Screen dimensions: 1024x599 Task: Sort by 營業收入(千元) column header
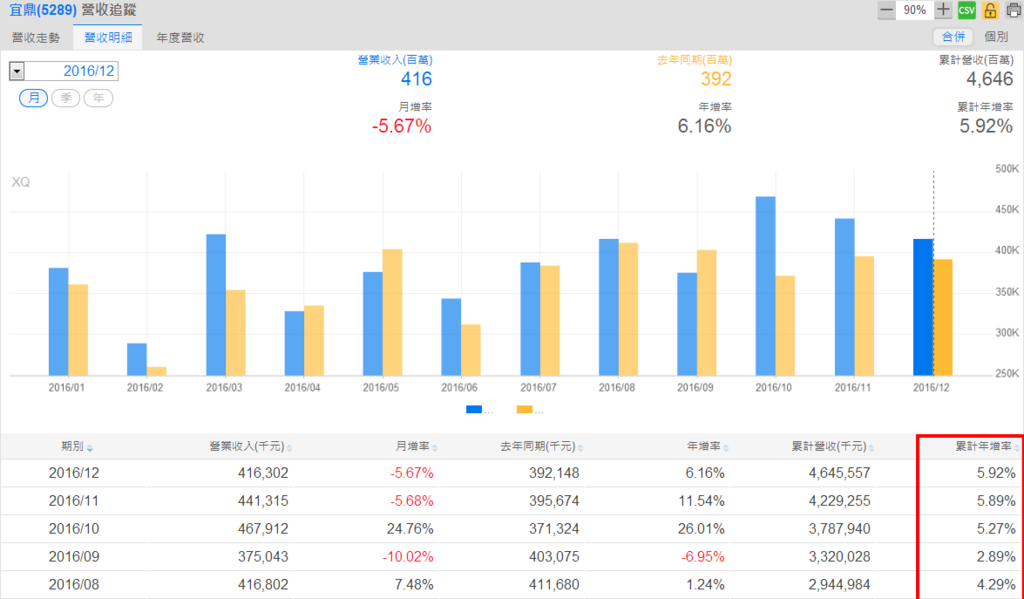coord(251,447)
